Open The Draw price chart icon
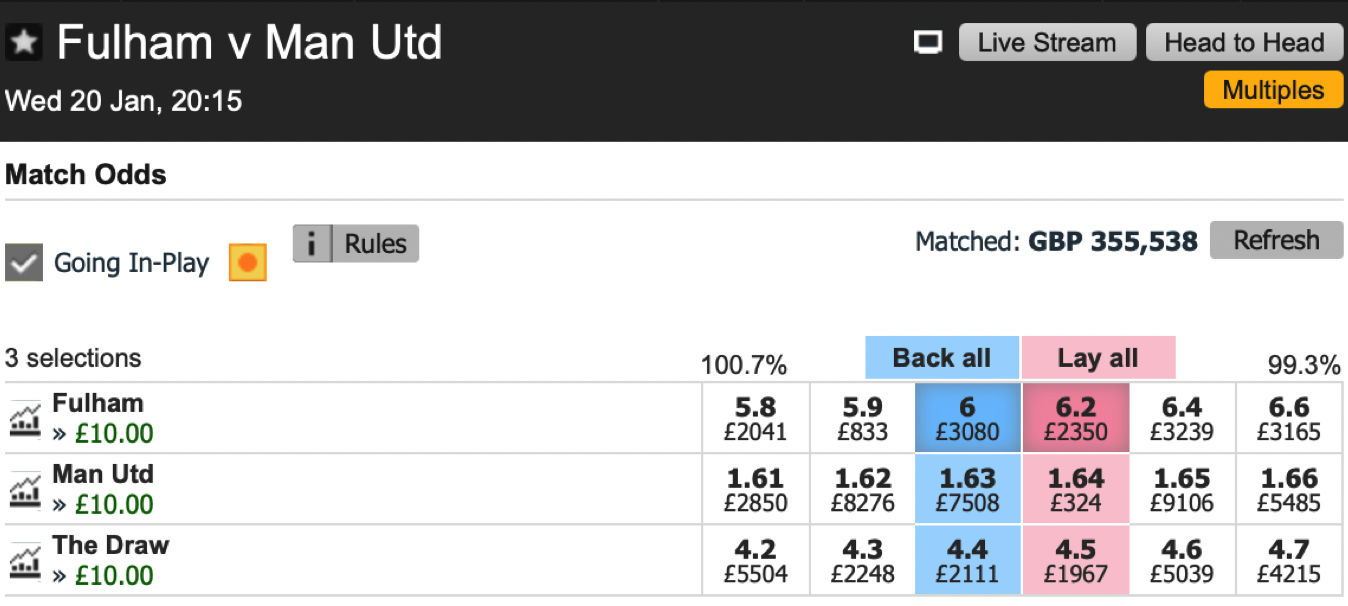 pos(25,561)
